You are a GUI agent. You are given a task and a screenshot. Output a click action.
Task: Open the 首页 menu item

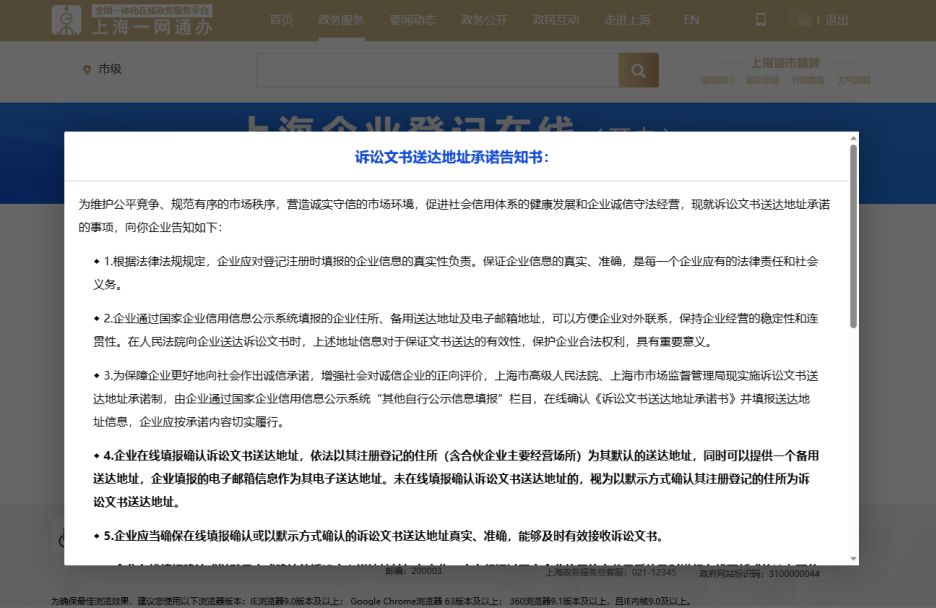281,19
